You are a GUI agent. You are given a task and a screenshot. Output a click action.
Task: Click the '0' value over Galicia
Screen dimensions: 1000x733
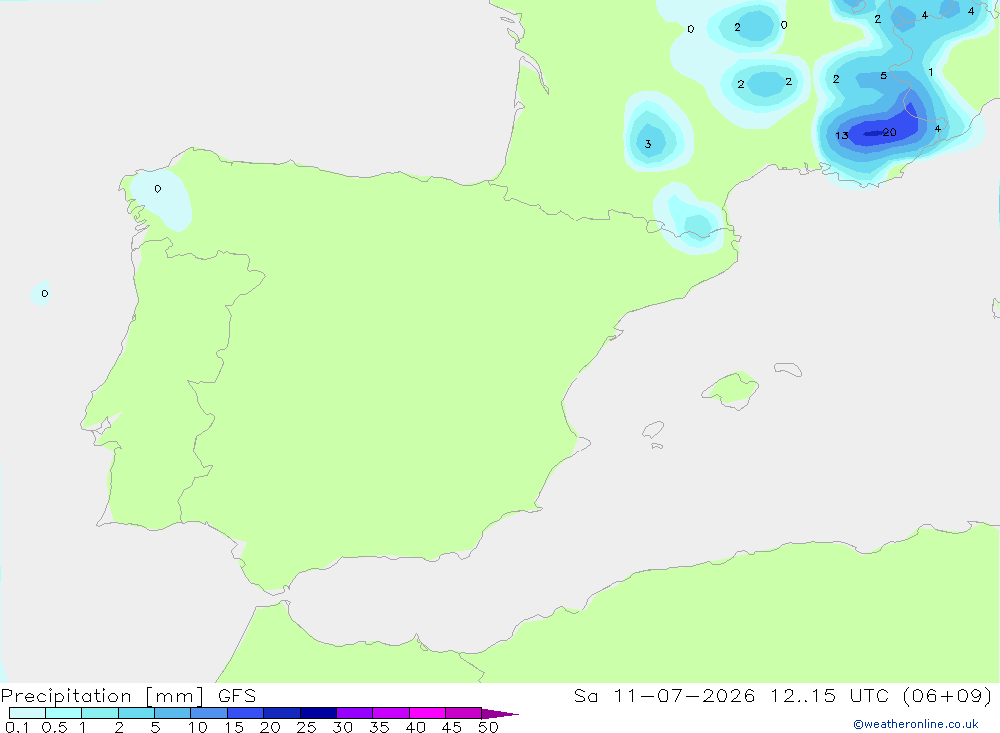(158, 189)
